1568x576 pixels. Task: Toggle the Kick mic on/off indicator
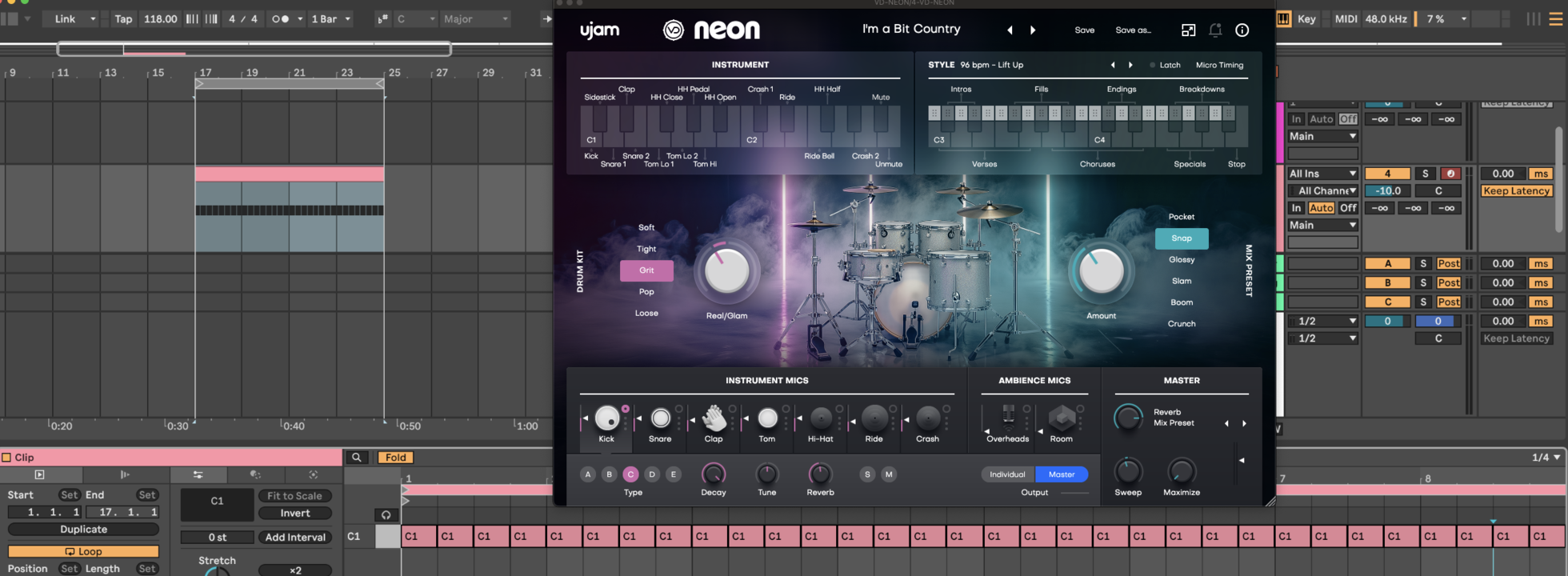tap(626, 409)
